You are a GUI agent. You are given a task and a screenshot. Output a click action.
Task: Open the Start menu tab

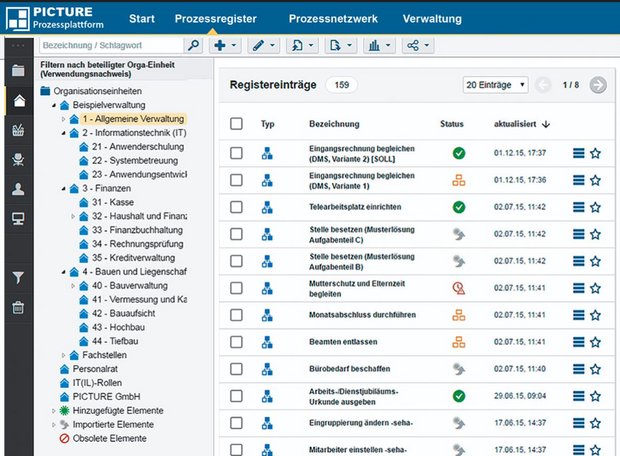142,19
